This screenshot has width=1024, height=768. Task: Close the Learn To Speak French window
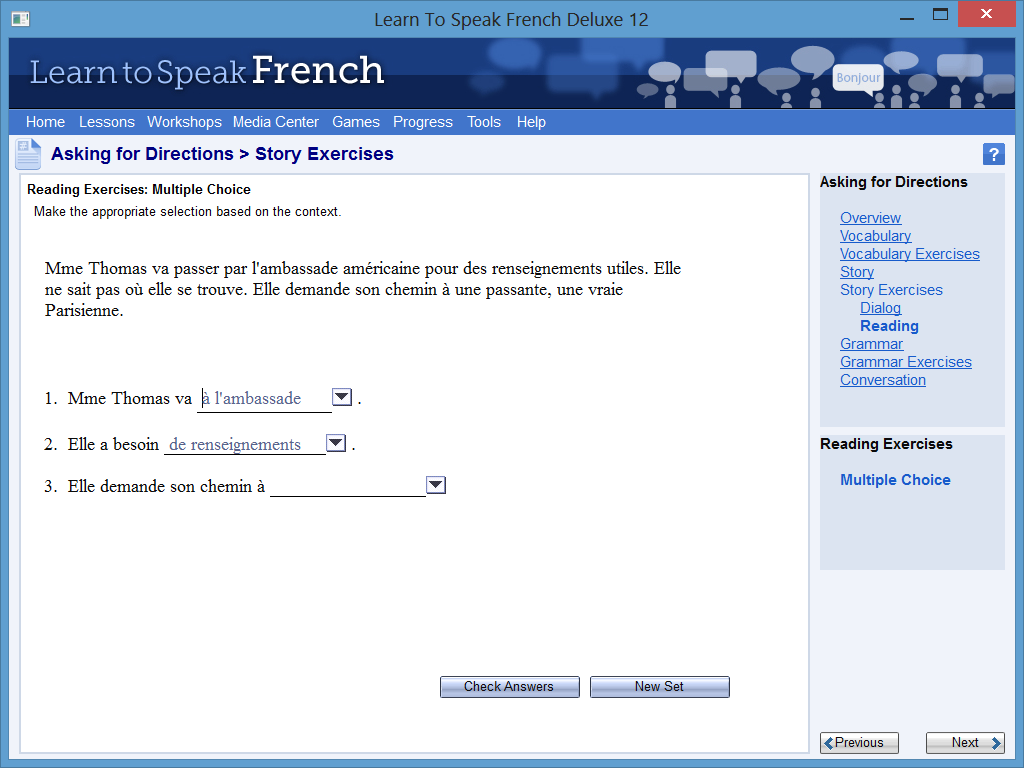click(x=986, y=14)
